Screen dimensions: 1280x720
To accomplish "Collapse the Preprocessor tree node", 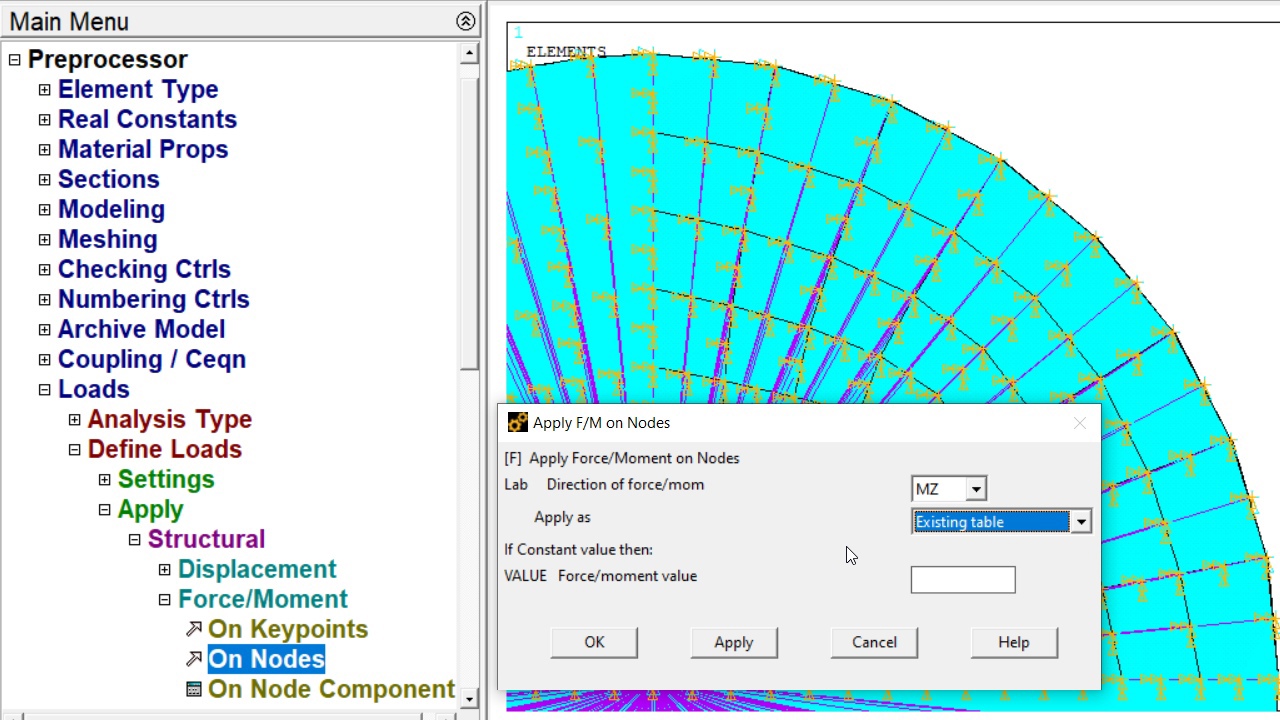I will [x=15, y=60].
